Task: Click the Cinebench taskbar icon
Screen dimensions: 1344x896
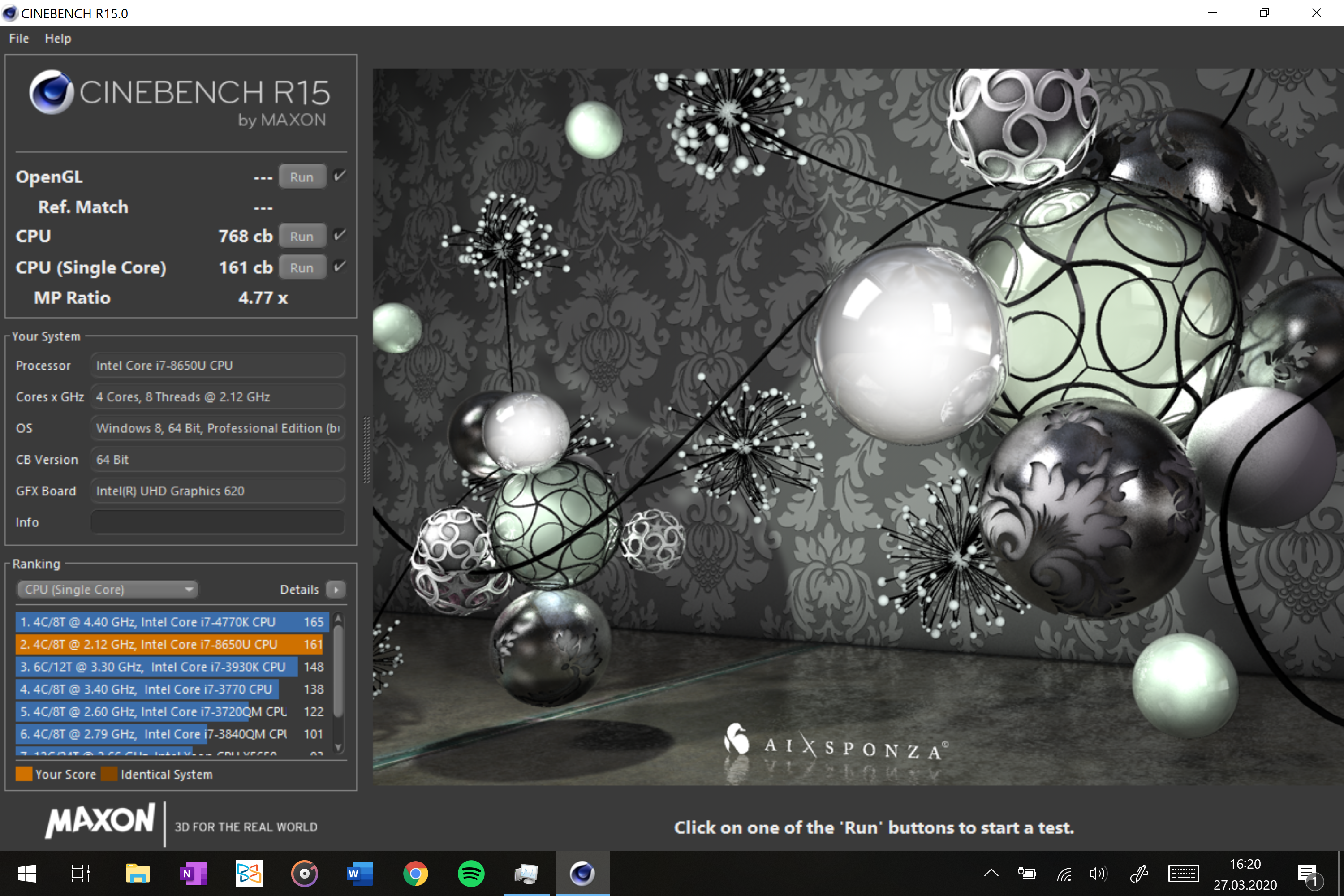Action: 582,873
